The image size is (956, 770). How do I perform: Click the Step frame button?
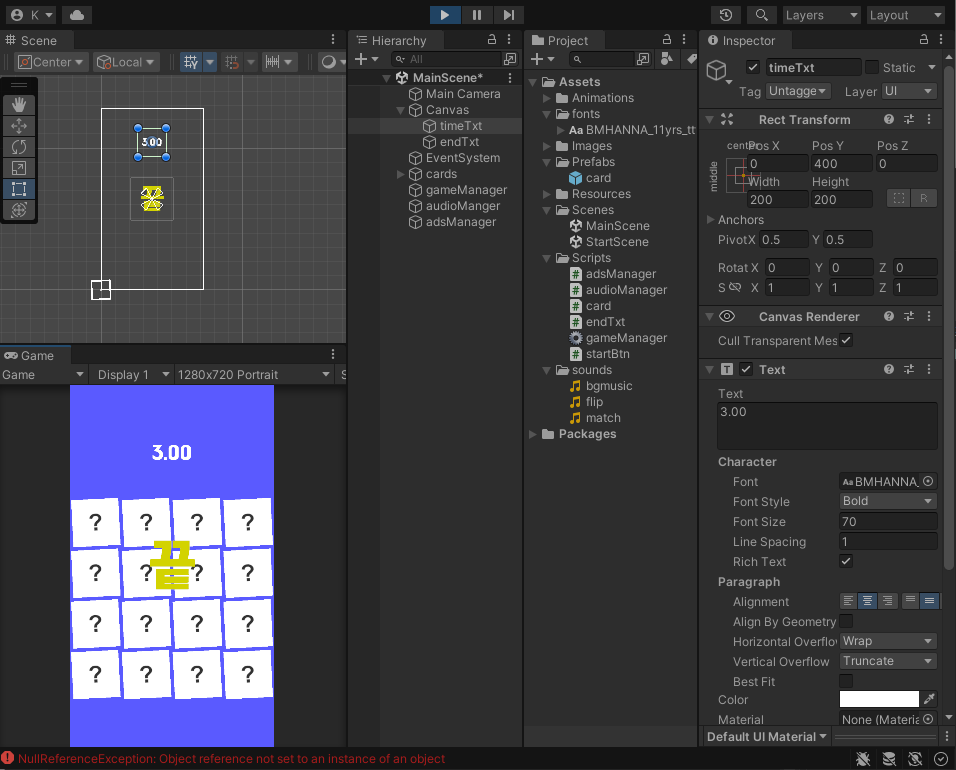pos(508,15)
